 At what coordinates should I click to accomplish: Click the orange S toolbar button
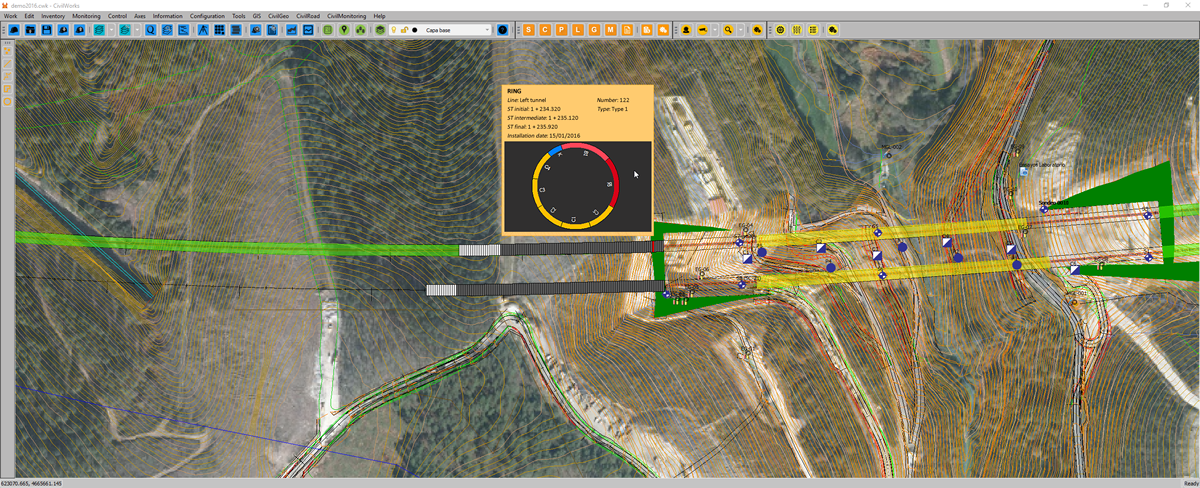pos(529,30)
